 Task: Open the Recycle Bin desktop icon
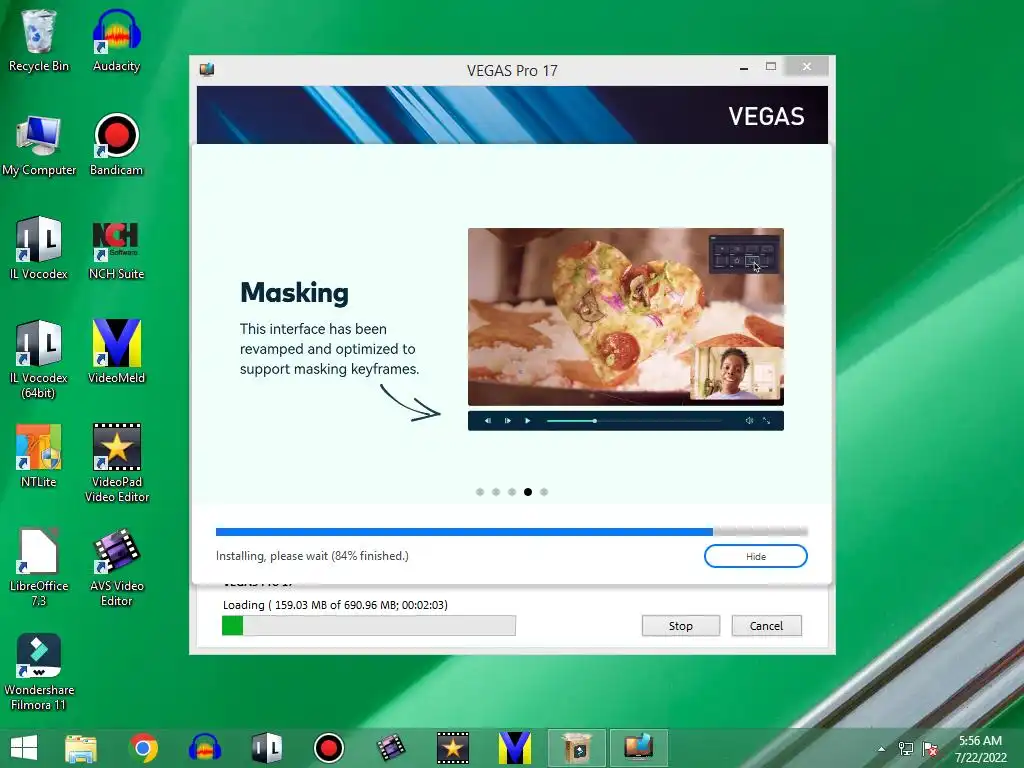click(39, 40)
